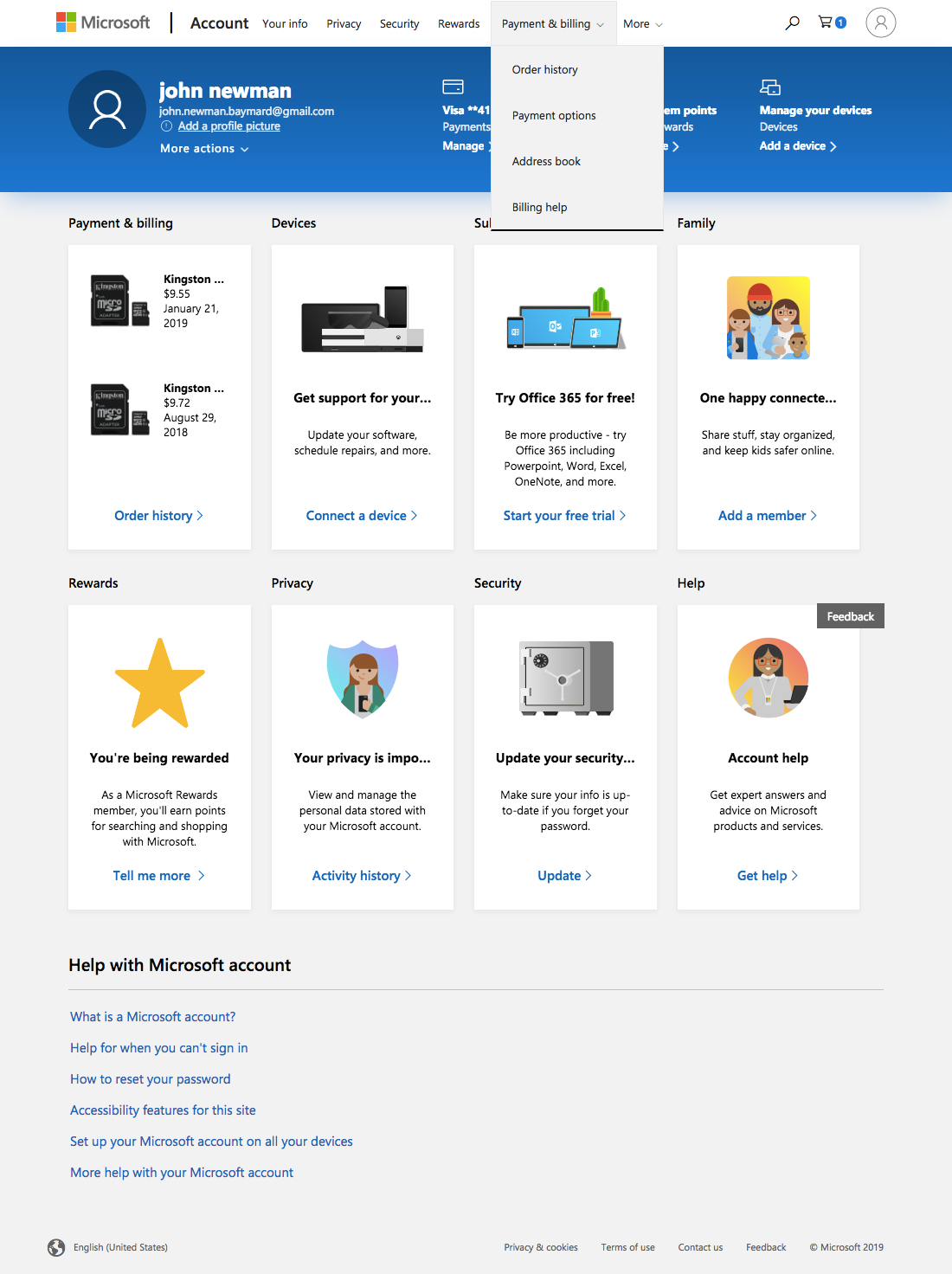The image size is (952, 1274).
Task: Click the Account help avatar icon
Action: tap(768, 678)
